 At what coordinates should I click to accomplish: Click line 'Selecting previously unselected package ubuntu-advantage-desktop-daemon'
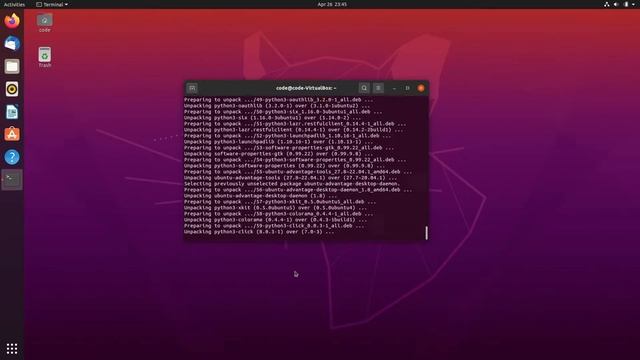click(292, 184)
